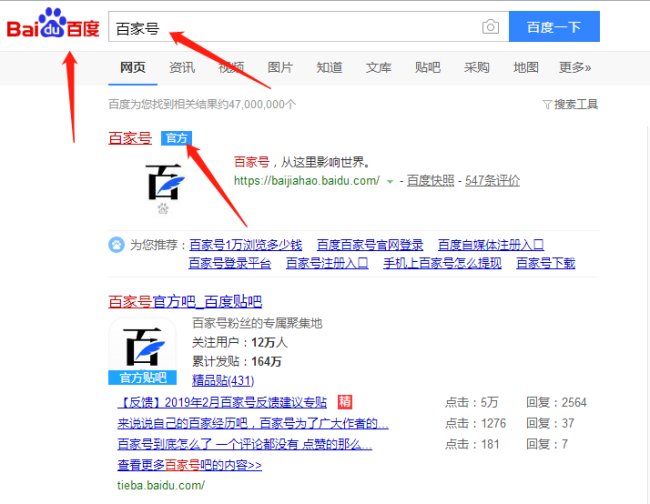The image size is (650, 504).
Task: Open 百家号1万浏览多少钱 suggestion
Action: [x=246, y=245]
